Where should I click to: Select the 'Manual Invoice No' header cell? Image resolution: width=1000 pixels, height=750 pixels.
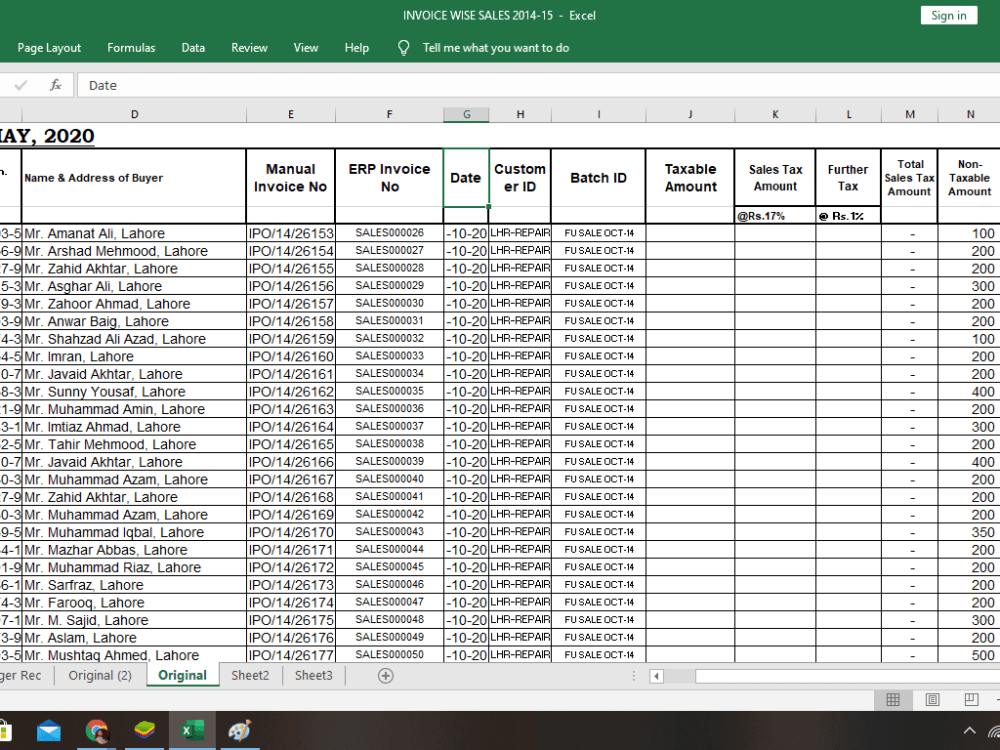(291, 178)
